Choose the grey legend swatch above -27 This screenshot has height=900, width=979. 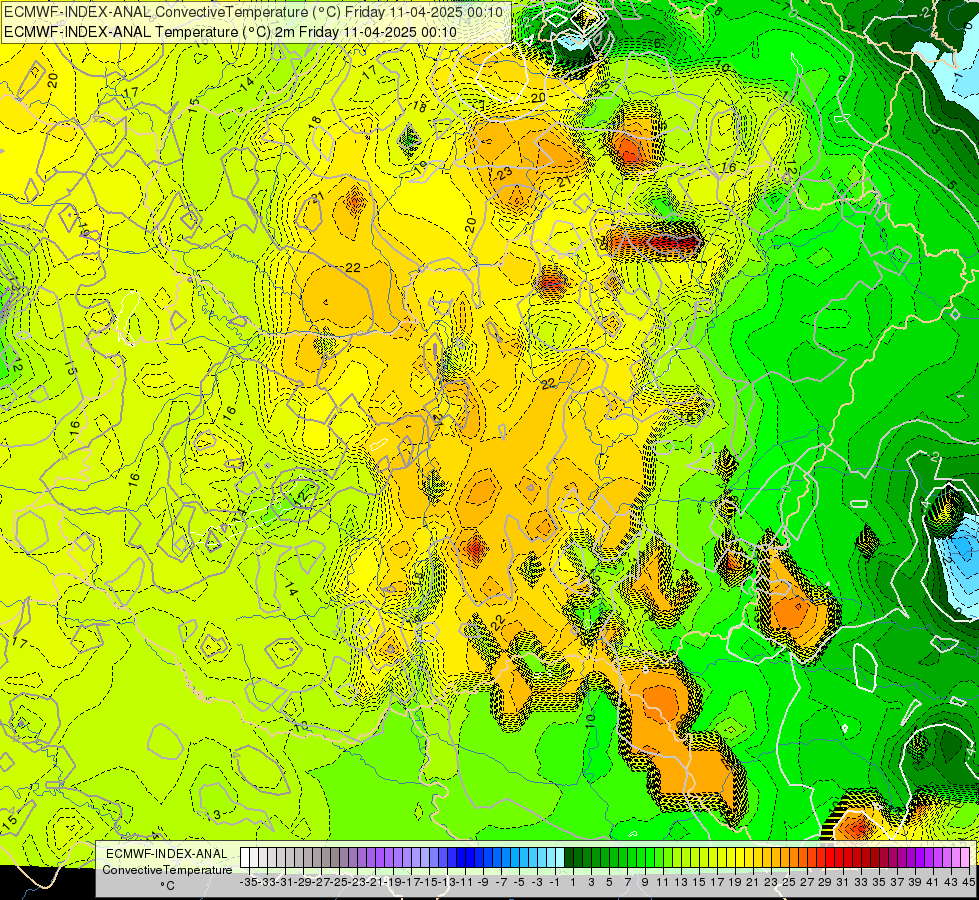click(x=317, y=857)
